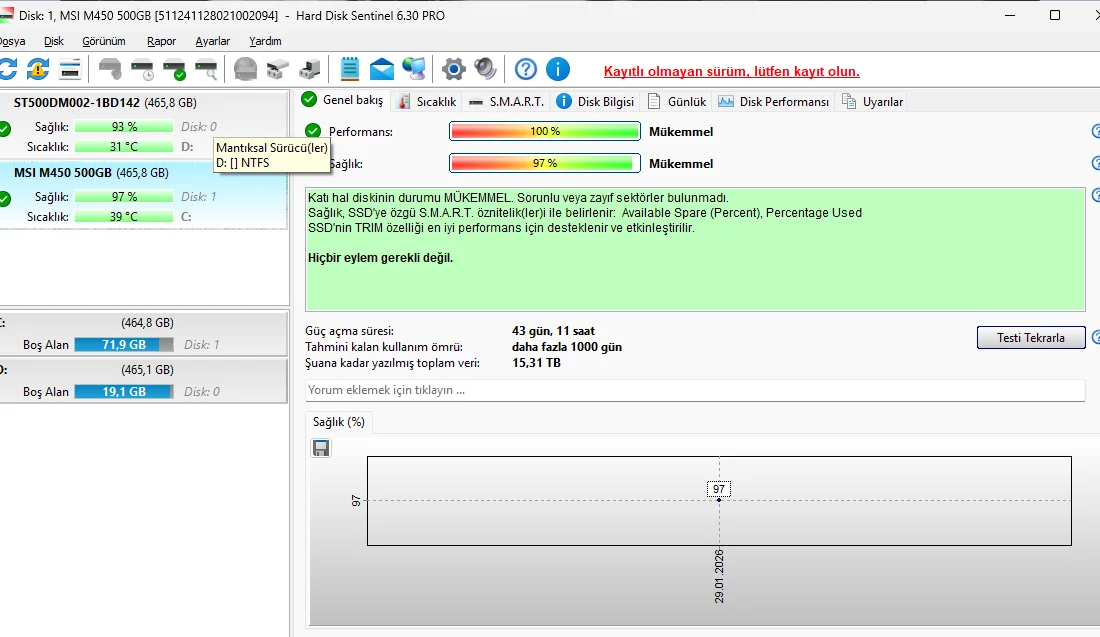Click the help icon beside Performans bar
Screen dimensions: 1100x637
coord(1096,131)
